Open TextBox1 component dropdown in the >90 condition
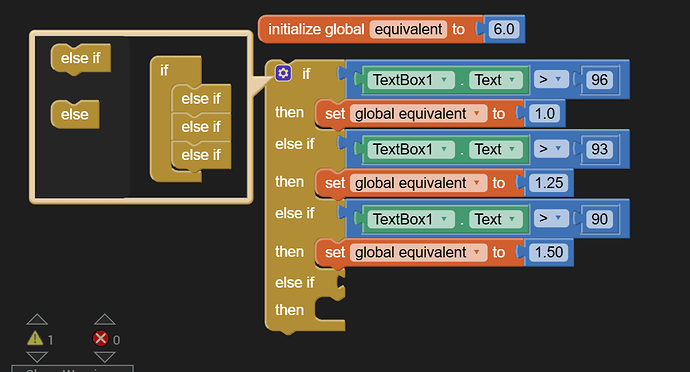The width and height of the screenshot is (690, 372). (411, 219)
